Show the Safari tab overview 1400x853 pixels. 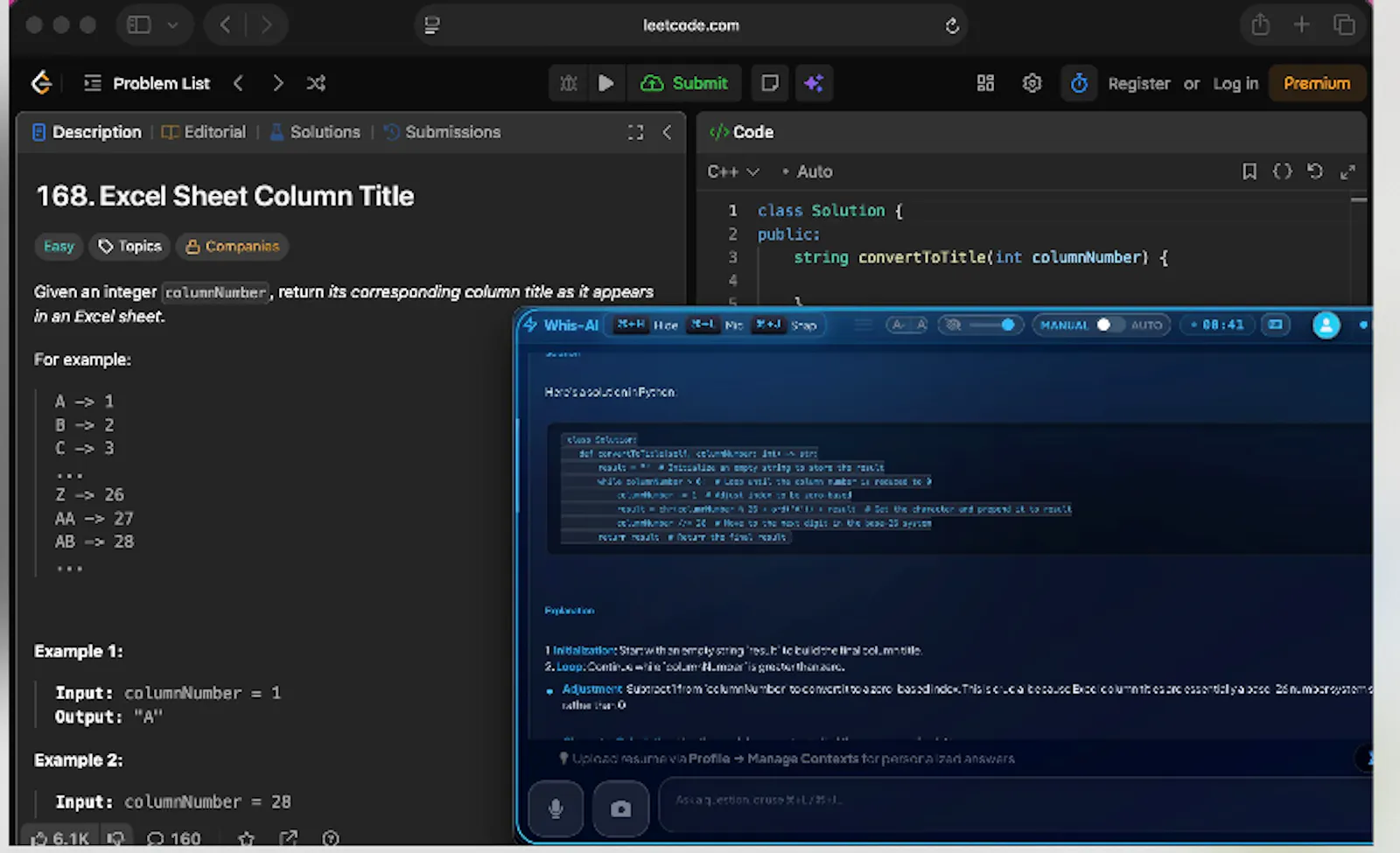[1344, 24]
